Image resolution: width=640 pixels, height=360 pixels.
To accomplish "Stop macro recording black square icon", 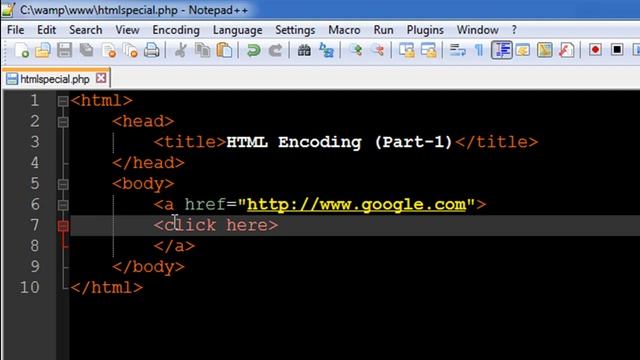I will point(617,50).
